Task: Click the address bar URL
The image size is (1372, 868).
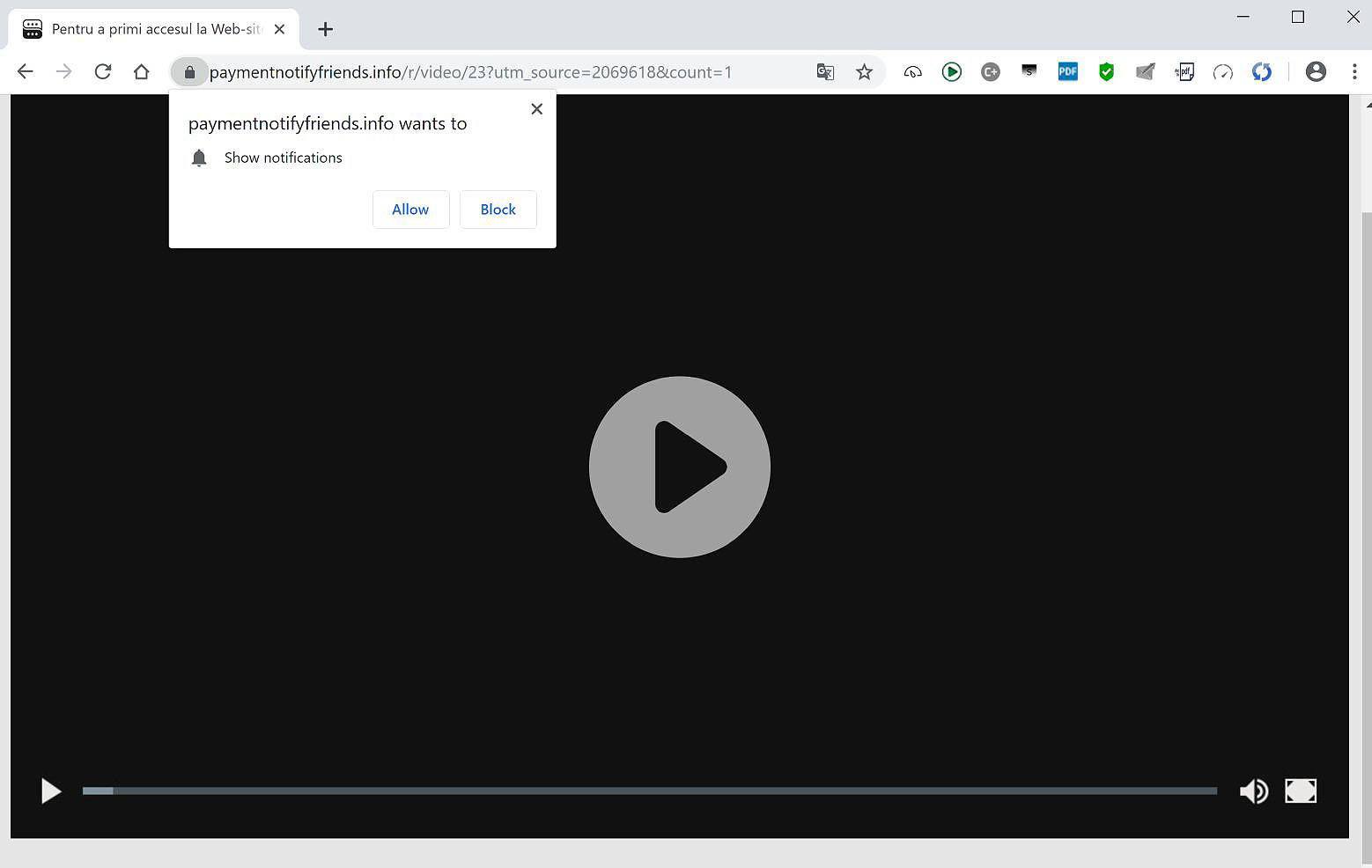Action: click(470, 72)
